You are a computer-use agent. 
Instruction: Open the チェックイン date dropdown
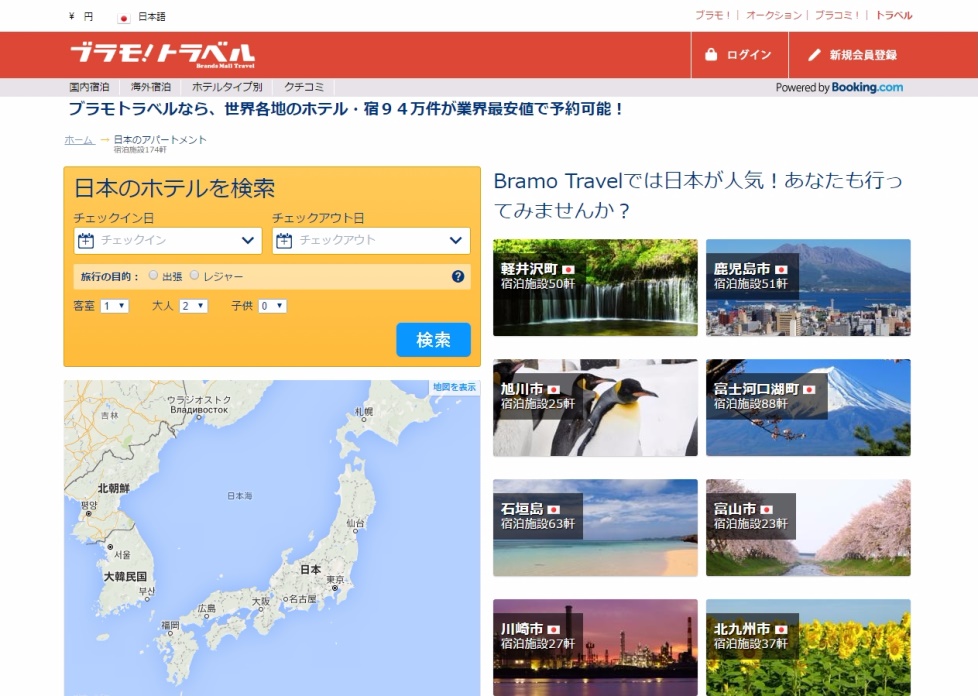[167, 241]
